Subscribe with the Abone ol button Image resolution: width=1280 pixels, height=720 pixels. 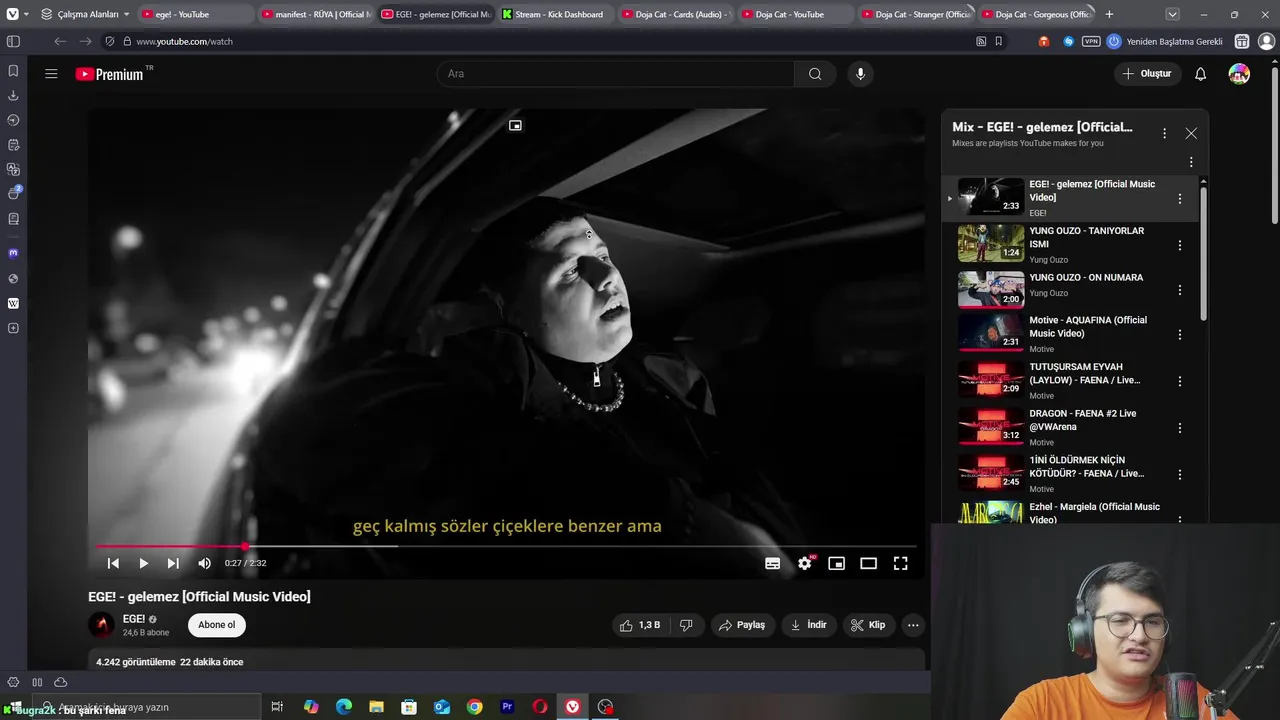click(217, 625)
